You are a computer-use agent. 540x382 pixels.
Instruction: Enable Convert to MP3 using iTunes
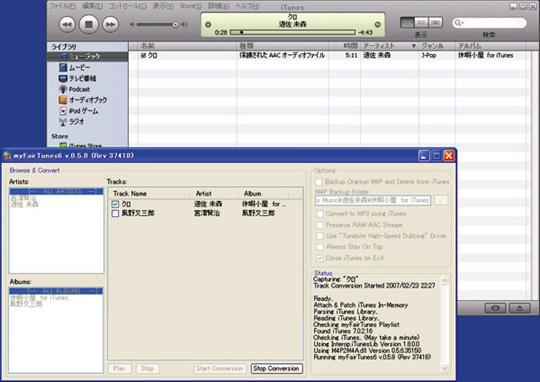(320, 214)
